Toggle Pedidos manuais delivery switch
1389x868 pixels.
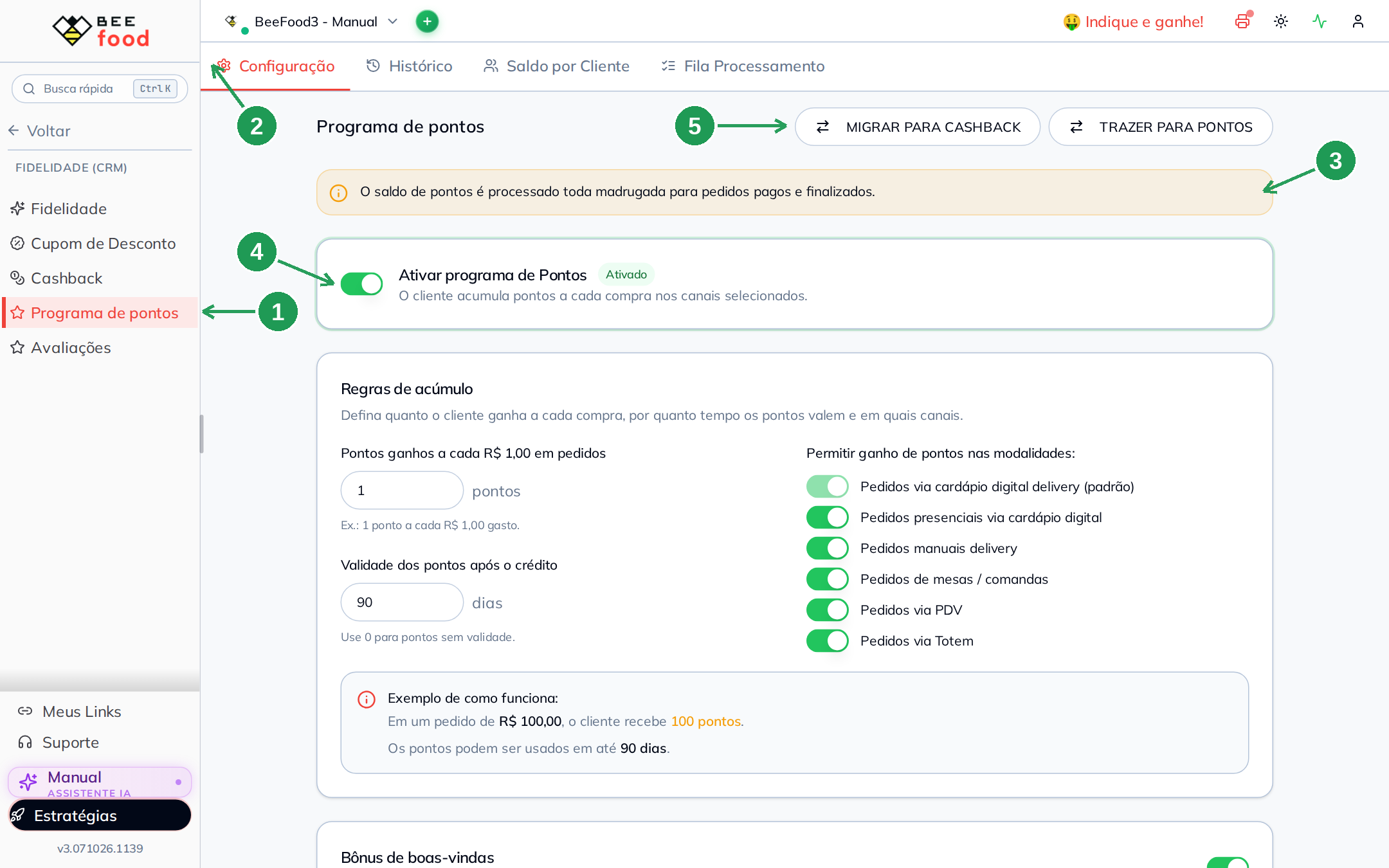click(828, 548)
